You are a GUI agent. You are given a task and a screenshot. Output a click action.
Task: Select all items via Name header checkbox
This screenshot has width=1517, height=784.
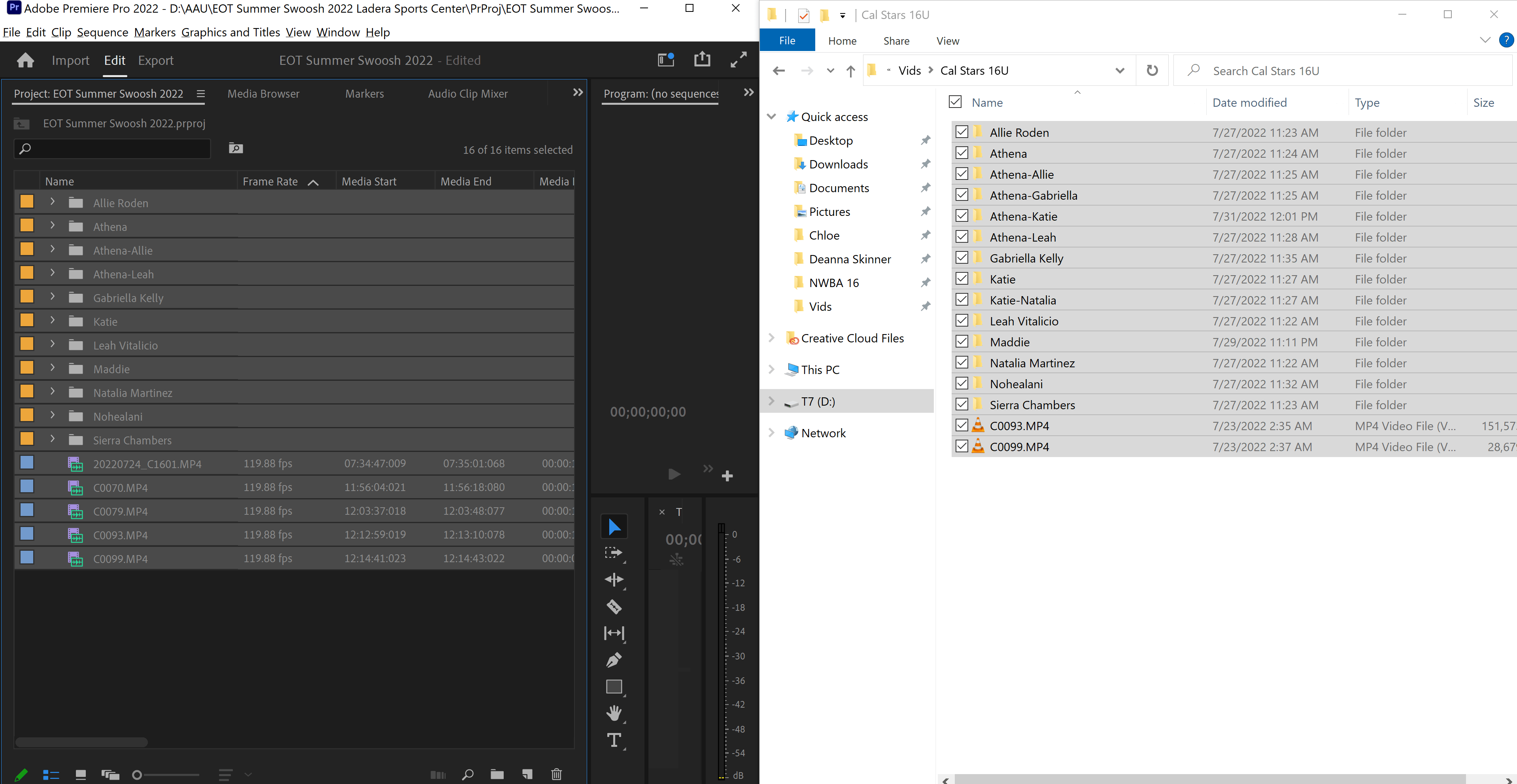click(x=955, y=101)
